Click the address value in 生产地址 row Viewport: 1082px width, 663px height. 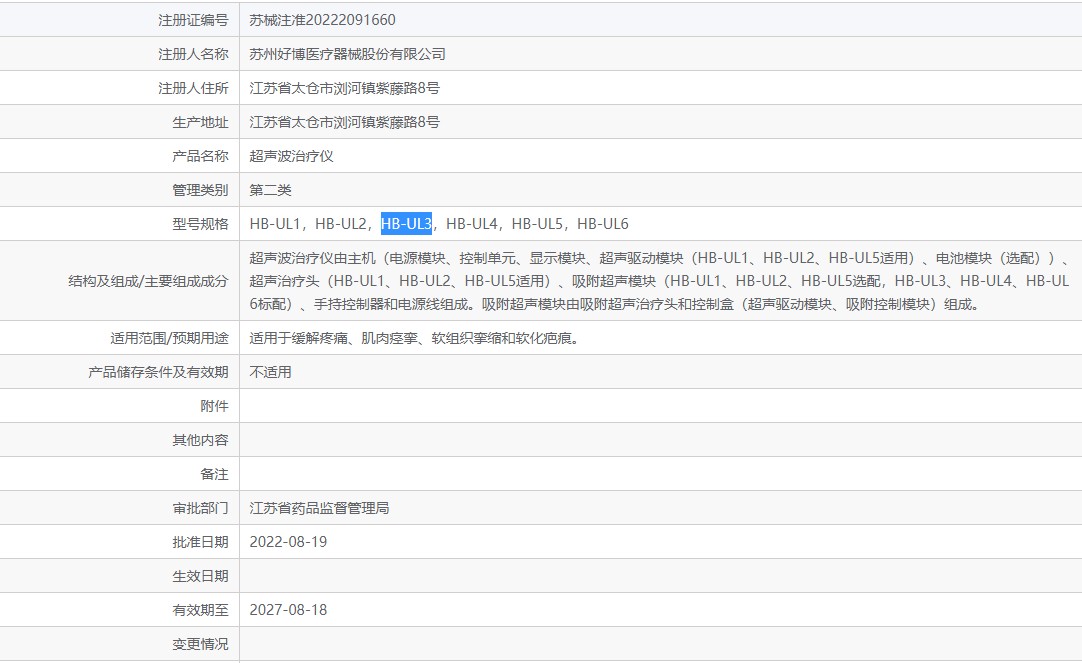click(x=344, y=122)
